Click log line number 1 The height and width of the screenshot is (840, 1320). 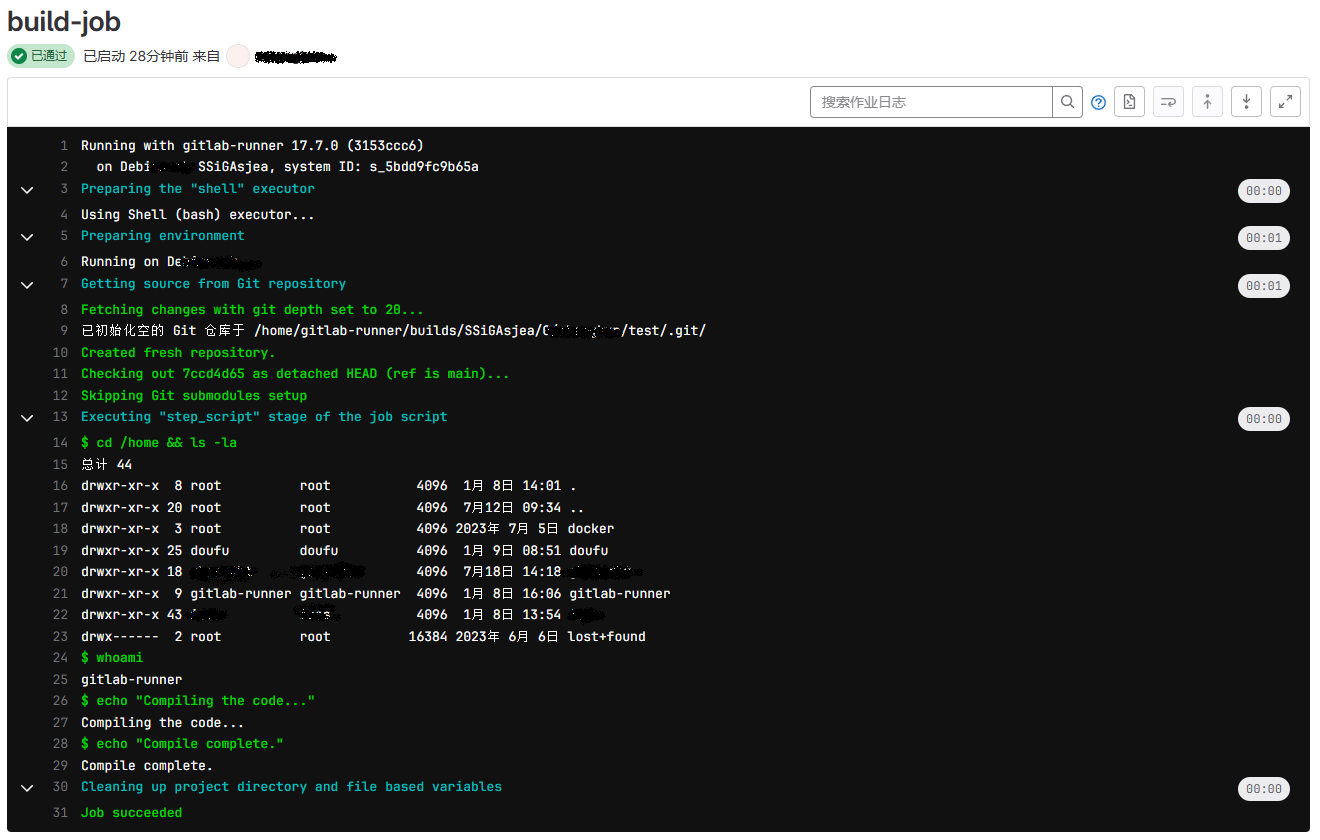pos(64,146)
